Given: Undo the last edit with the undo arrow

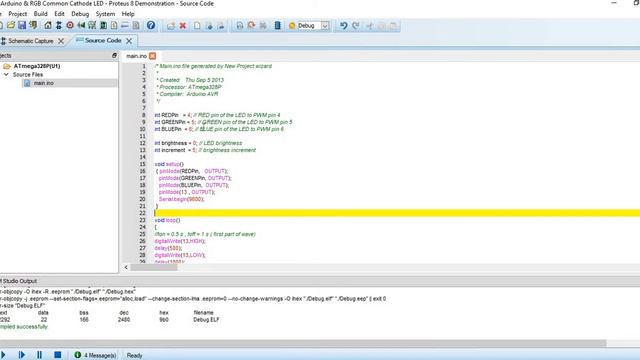Looking at the screenshot, I should point(344,26).
